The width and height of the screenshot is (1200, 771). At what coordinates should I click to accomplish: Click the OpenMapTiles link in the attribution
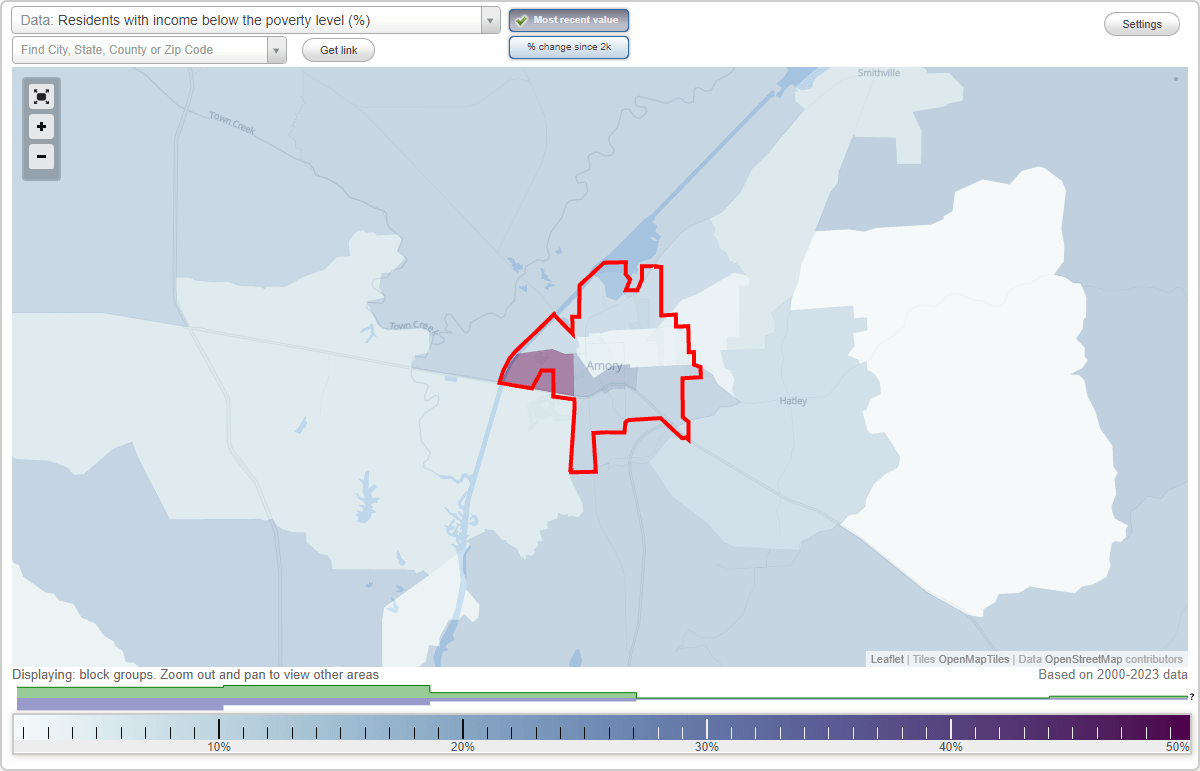click(x=971, y=659)
